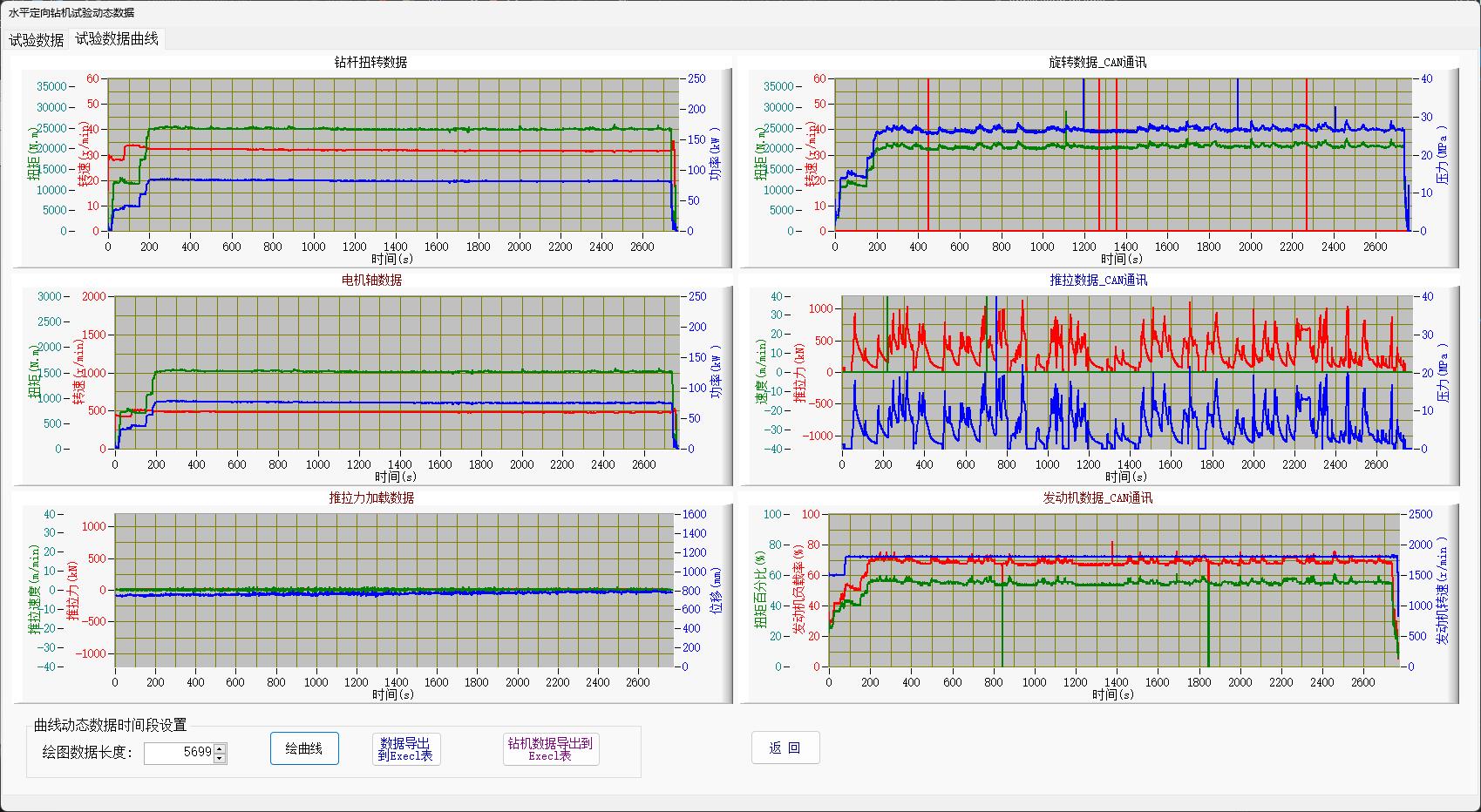
Task: Click inside the 钻杆扭转数据 chart plot area
Action: coord(393,154)
